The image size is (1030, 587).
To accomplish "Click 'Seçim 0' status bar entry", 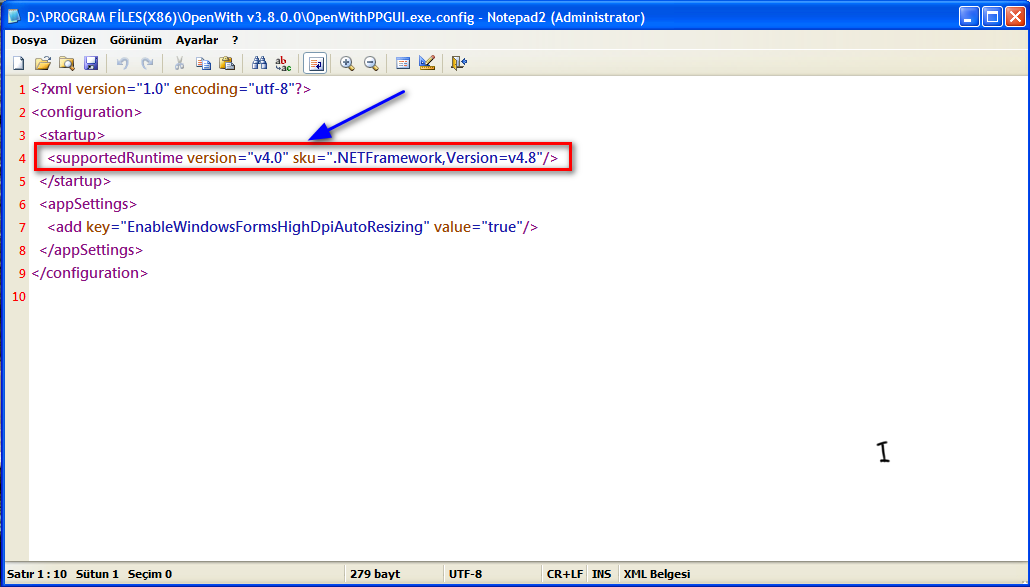I will tap(150, 574).
